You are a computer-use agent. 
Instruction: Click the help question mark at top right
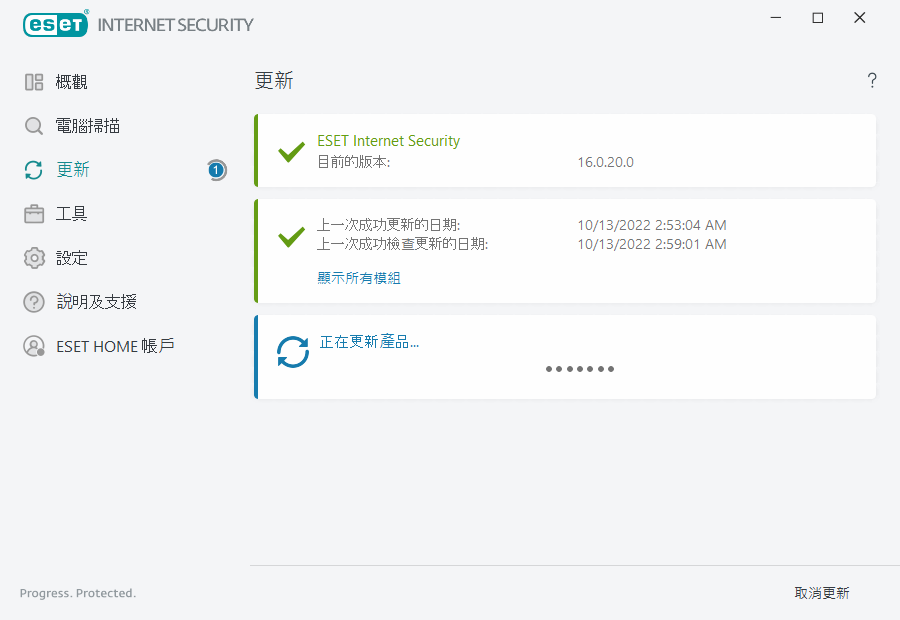coord(872,81)
